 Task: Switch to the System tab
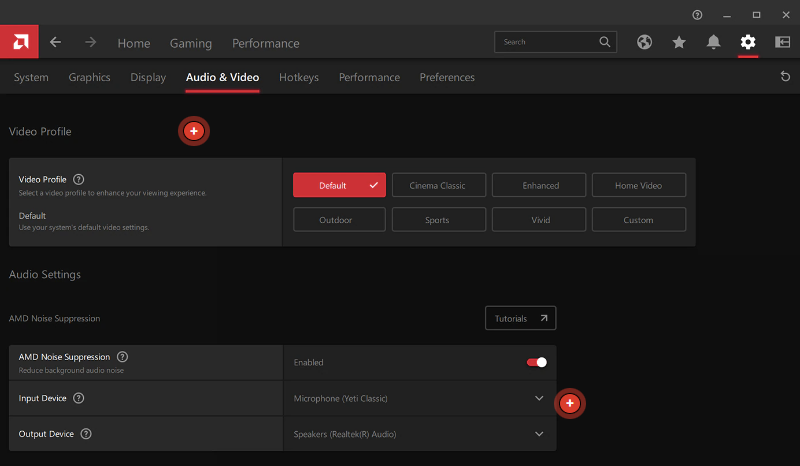tap(31, 77)
